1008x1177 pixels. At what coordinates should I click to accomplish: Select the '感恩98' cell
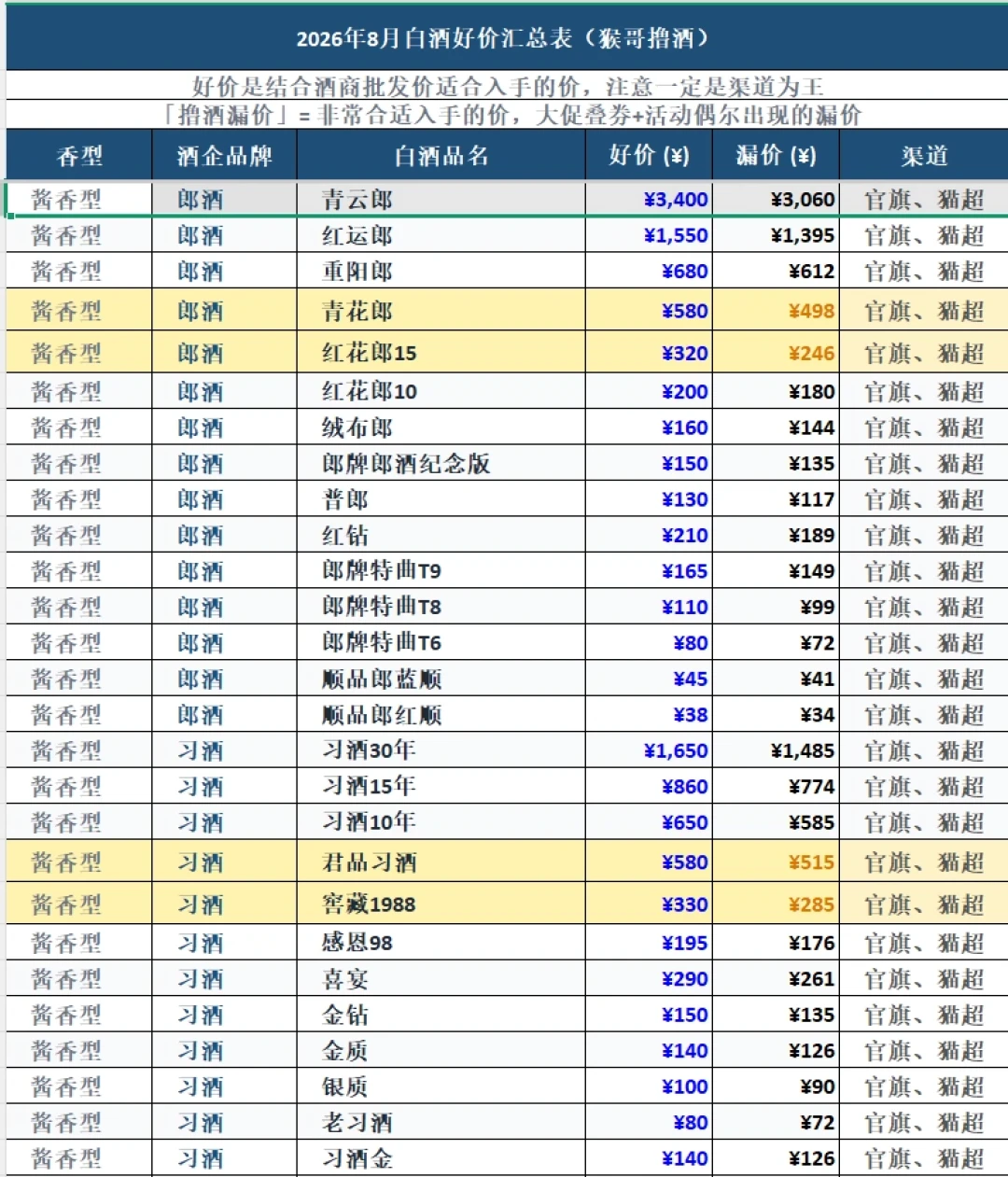click(x=441, y=943)
